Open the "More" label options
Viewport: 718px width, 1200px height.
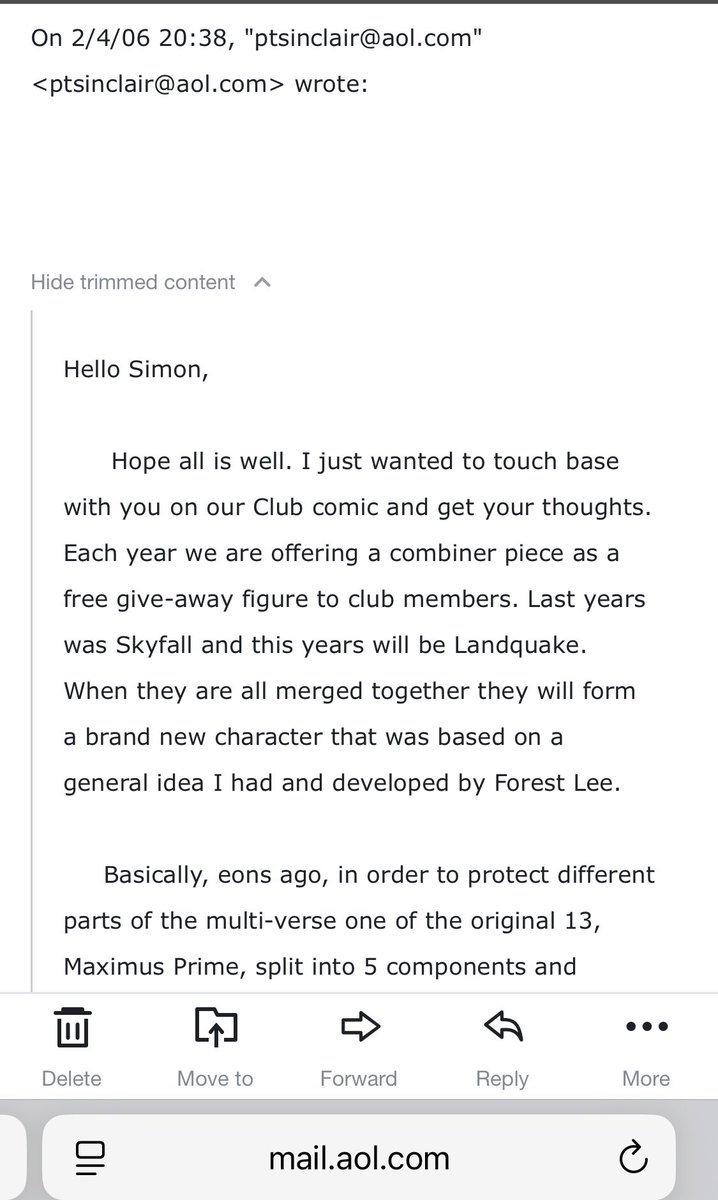pyautogui.click(x=646, y=1079)
